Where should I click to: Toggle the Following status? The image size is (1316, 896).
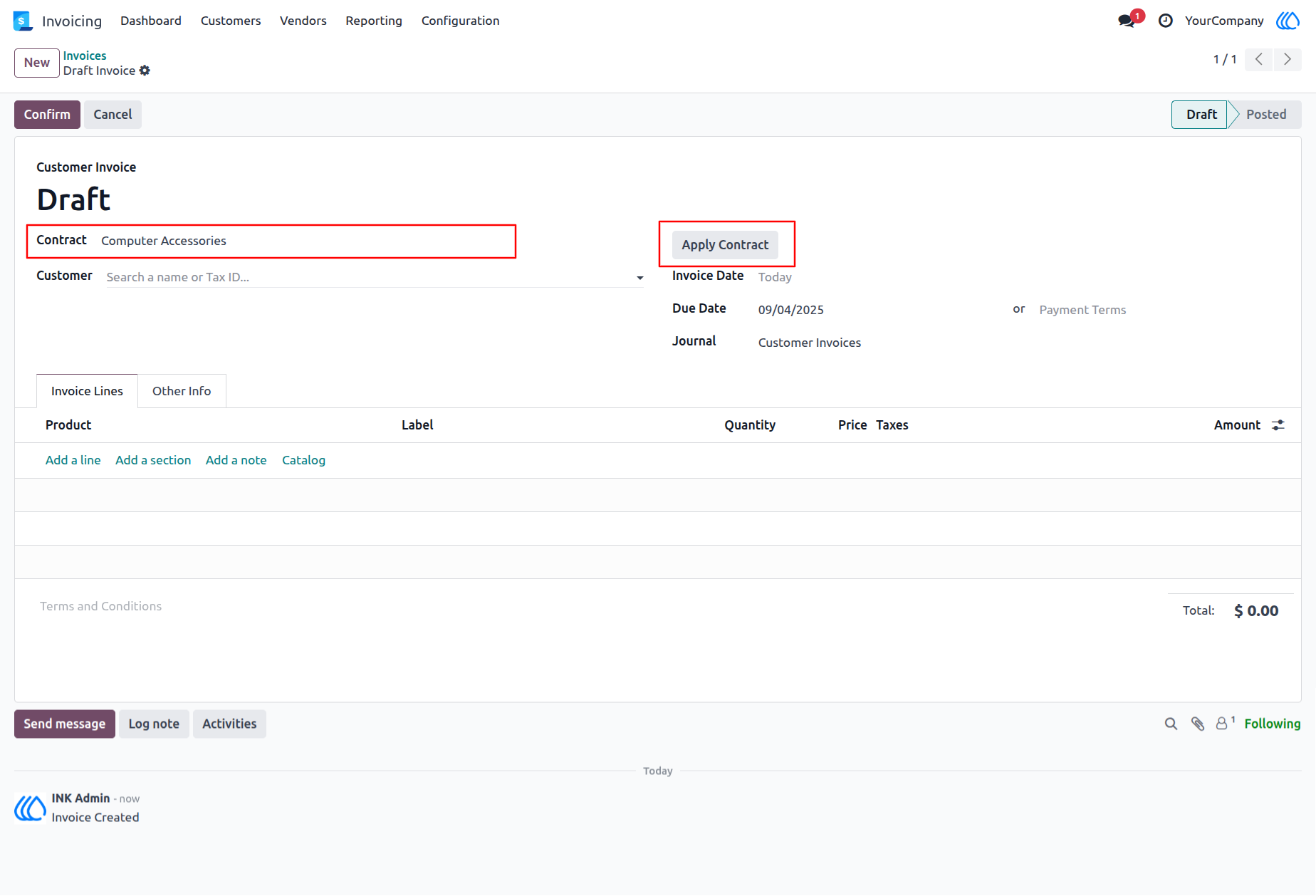pyautogui.click(x=1273, y=724)
